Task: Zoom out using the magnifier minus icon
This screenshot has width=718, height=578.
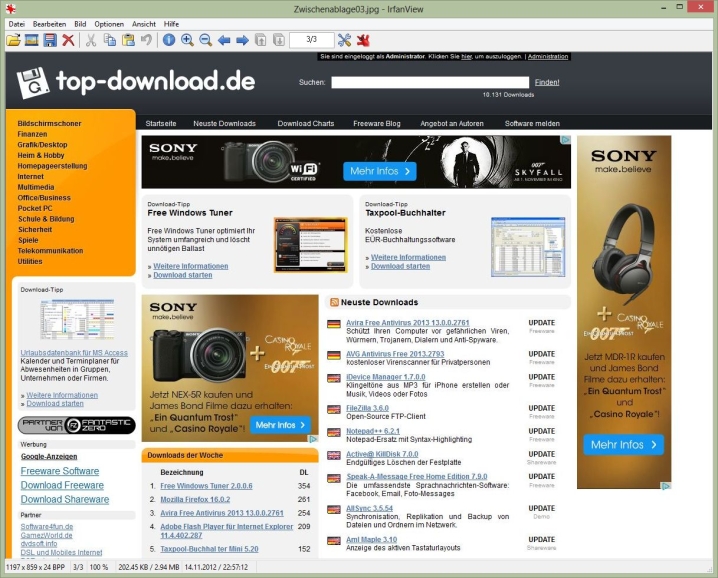Action: pos(205,40)
